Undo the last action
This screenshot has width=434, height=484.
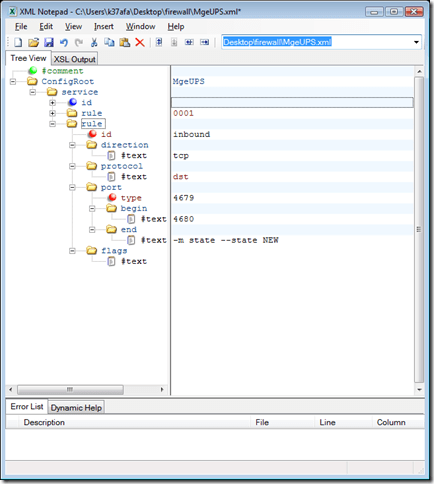(64, 42)
